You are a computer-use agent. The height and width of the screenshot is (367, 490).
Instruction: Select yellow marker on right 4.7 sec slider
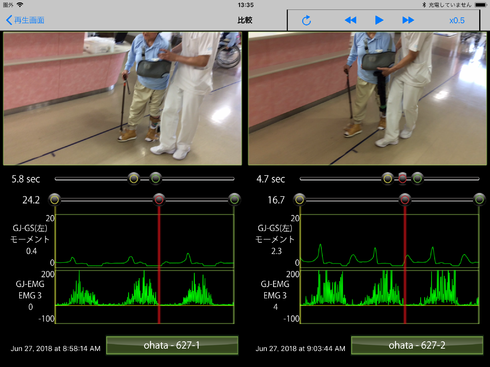tap(387, 179)
